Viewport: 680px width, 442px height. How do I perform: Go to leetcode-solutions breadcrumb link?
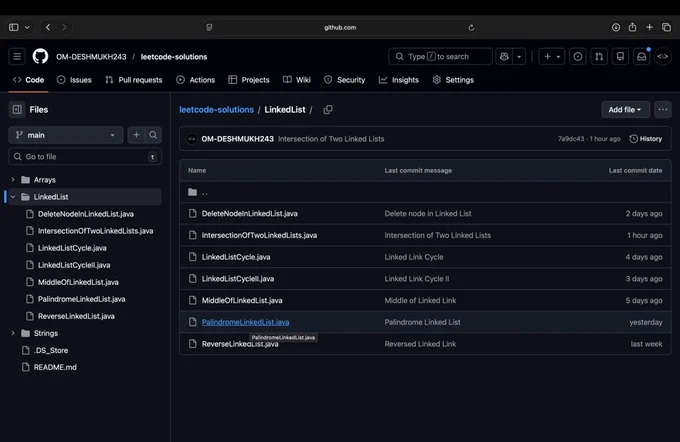216,110
